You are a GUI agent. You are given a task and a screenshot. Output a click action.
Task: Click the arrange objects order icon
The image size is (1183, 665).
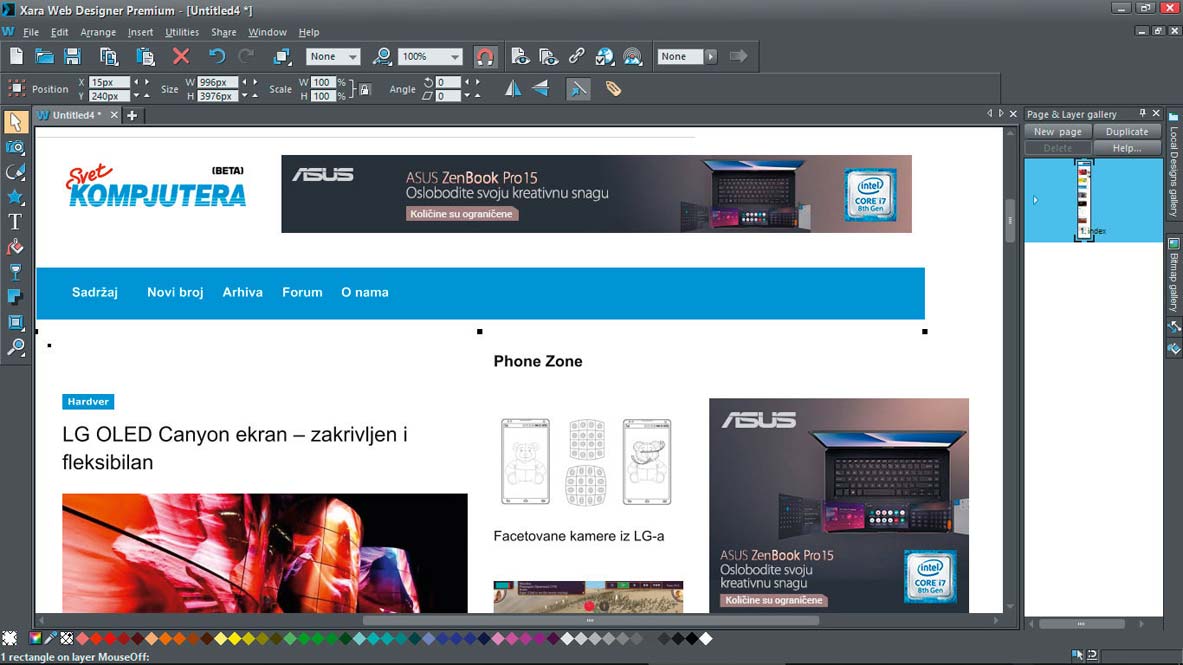click(282, 56)
